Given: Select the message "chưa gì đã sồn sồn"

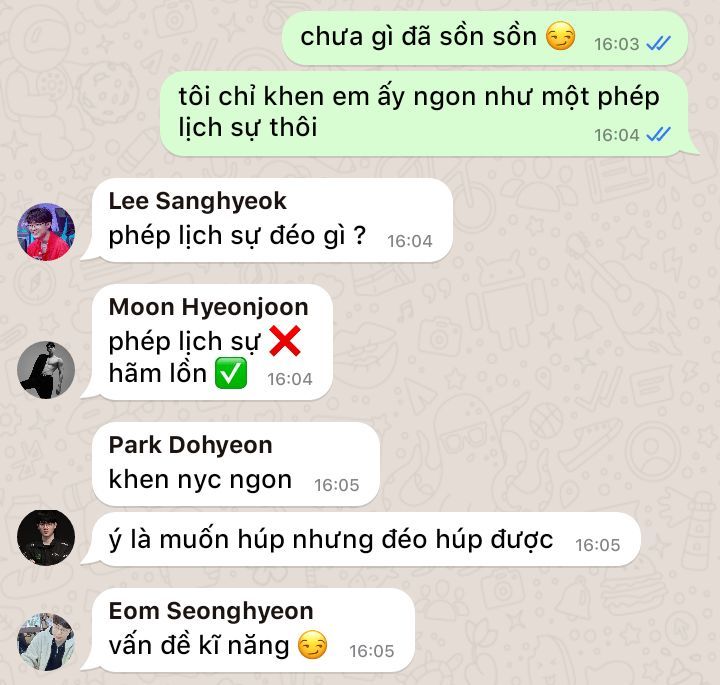Looking at the screenshot, I should click(485, 38).
